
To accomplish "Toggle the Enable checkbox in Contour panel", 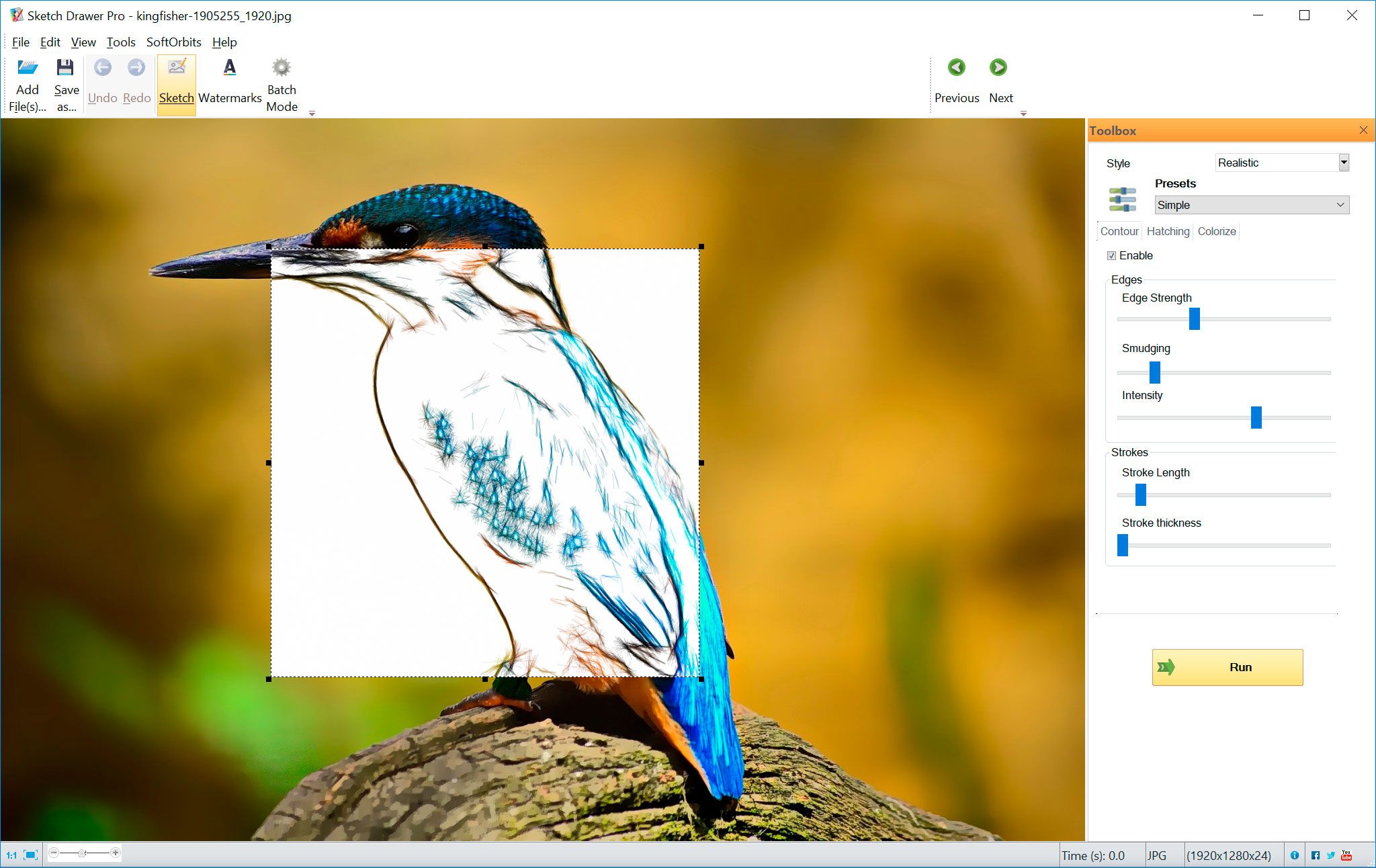I will pyautogui.click(x=1111, y=255).
